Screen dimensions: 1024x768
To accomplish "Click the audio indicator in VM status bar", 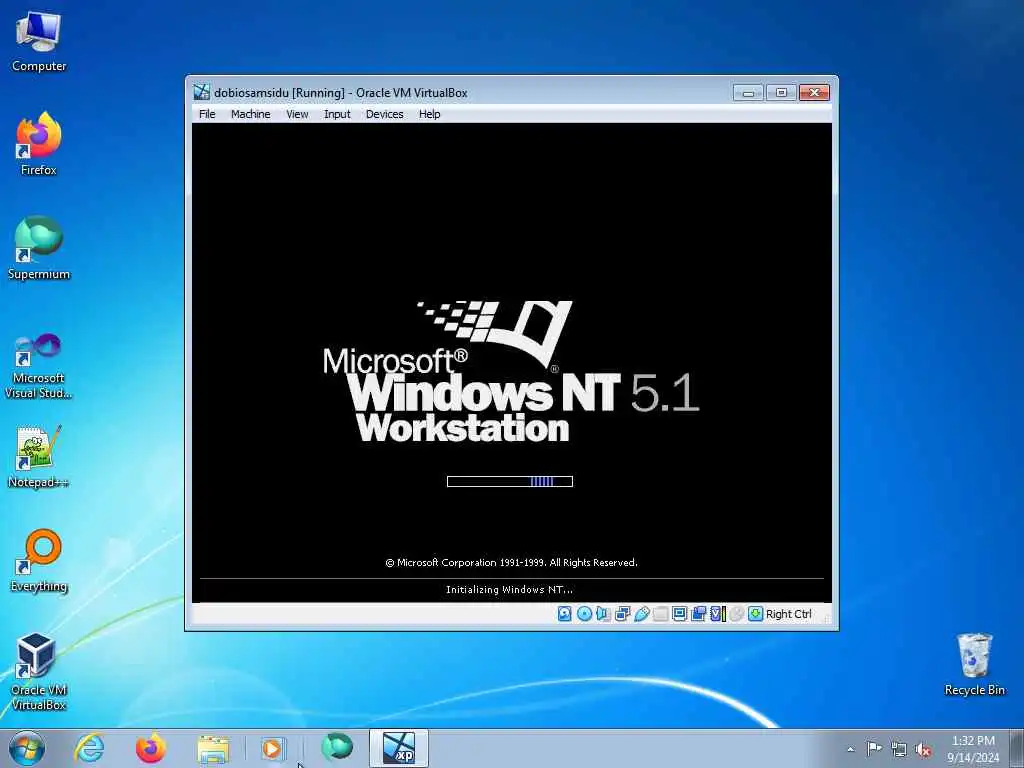I will tap(603, 614).
